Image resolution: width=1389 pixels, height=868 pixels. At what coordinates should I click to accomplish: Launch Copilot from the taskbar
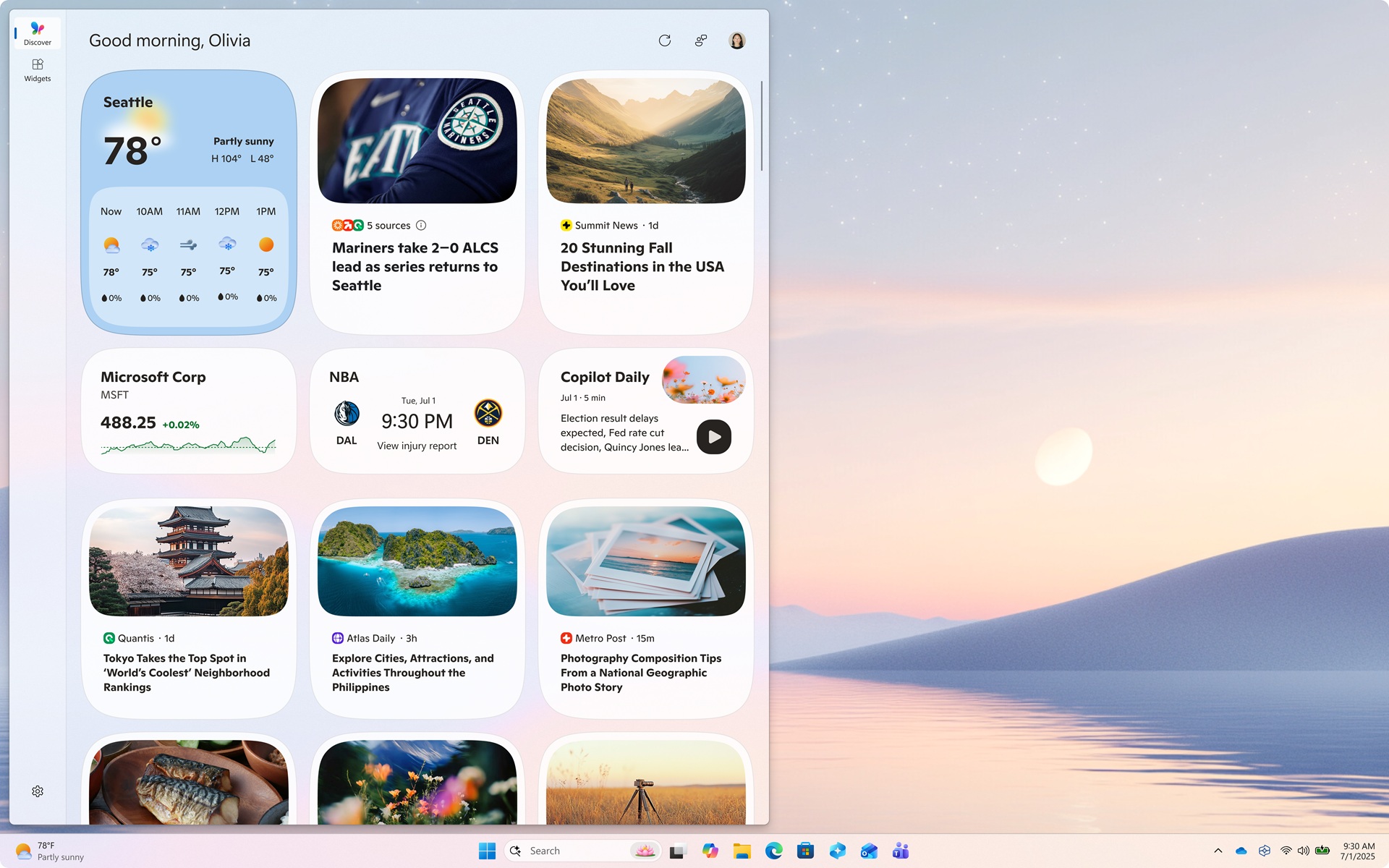click(x=711, y=851)
